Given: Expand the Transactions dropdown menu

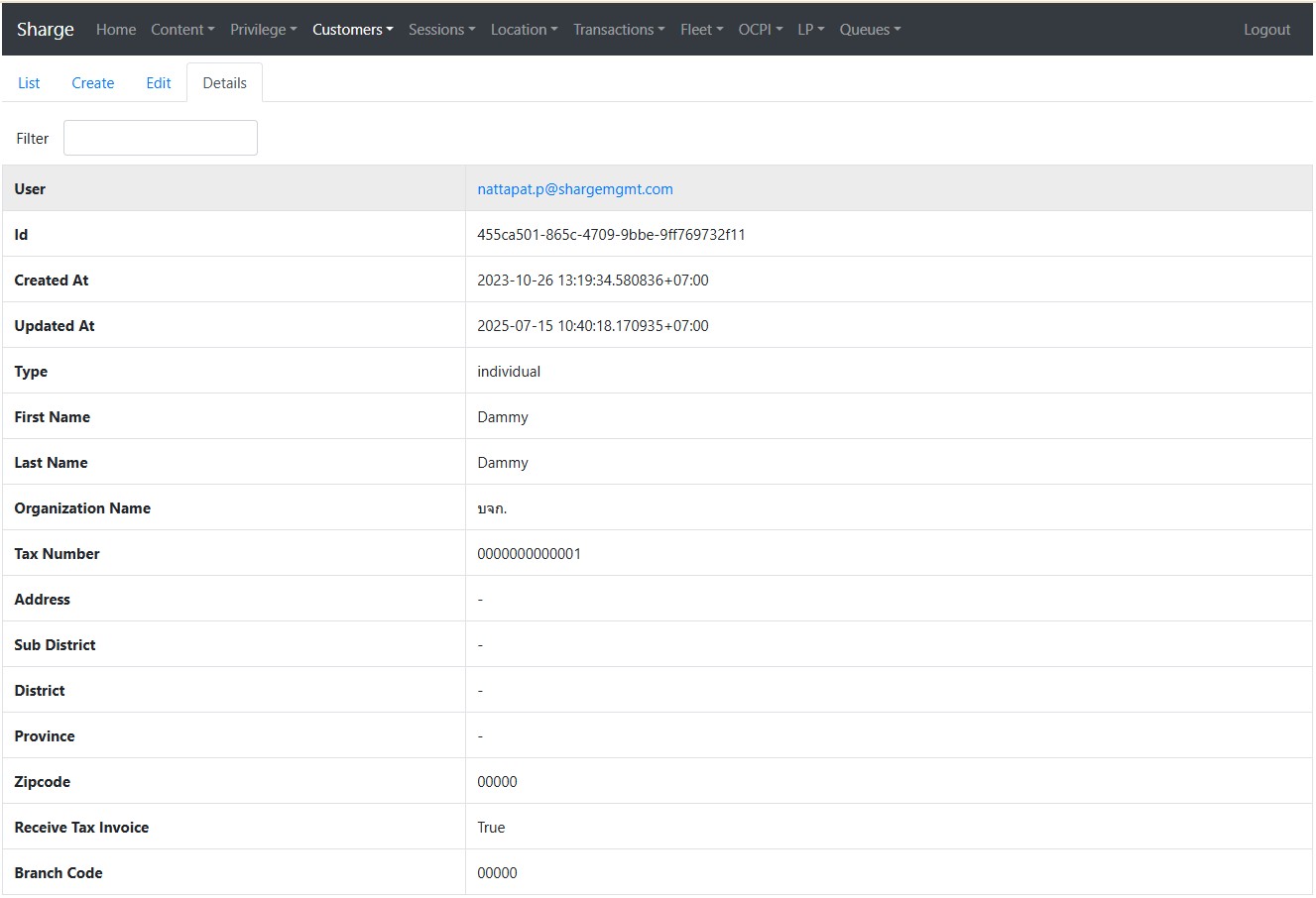Looking at the screenshot, I should pyautogui.click(x=619, y=30).
